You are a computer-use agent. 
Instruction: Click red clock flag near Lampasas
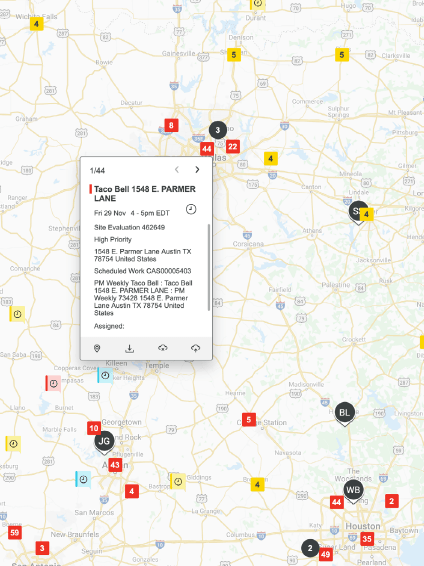(53, 384)
